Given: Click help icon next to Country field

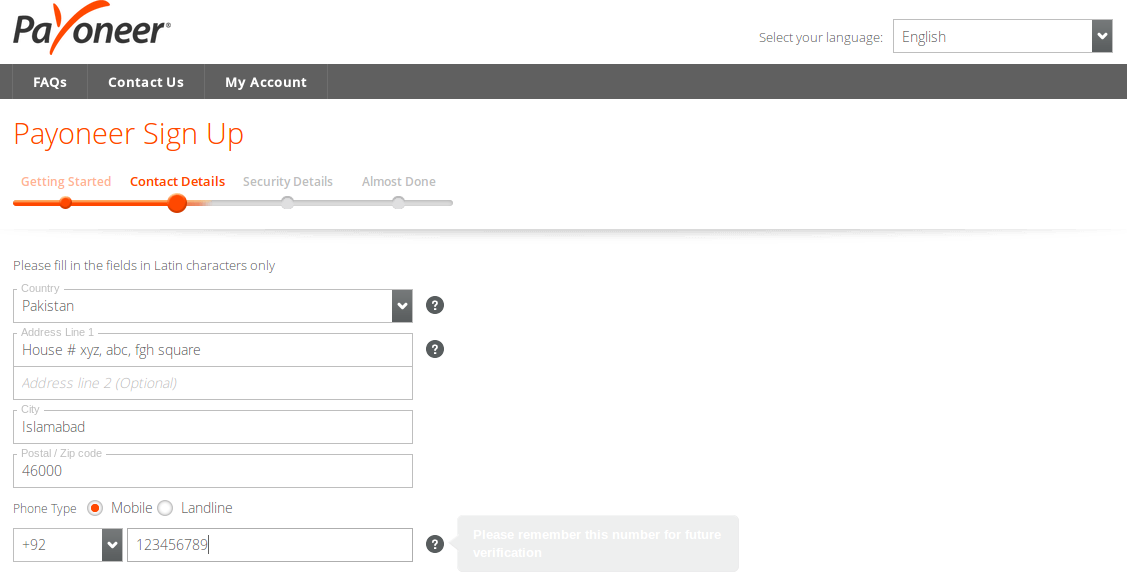Looking at the screenshot, I should coord(435,305).
